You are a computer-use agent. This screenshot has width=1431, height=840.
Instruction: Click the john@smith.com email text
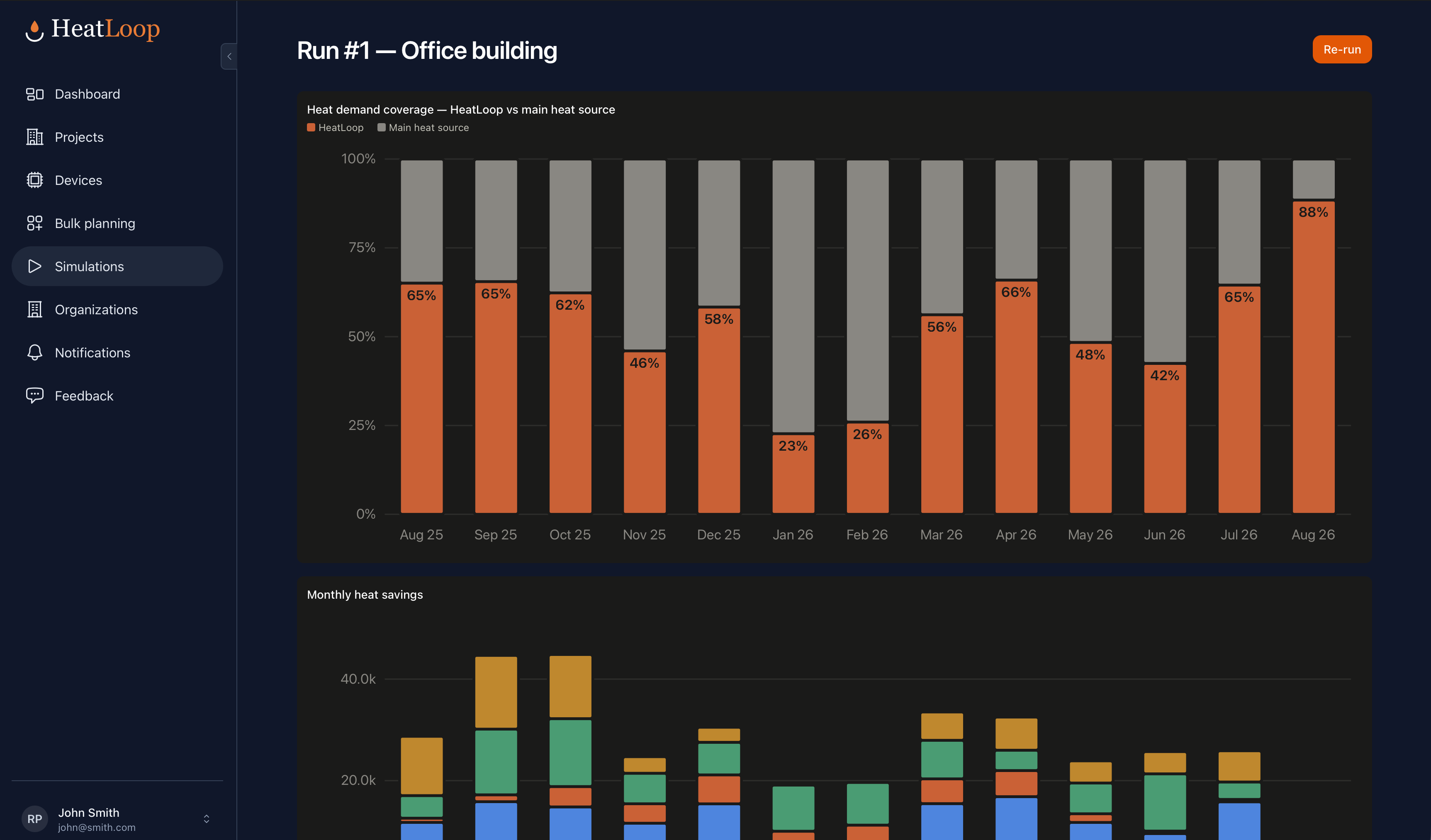tap(97, 828)
